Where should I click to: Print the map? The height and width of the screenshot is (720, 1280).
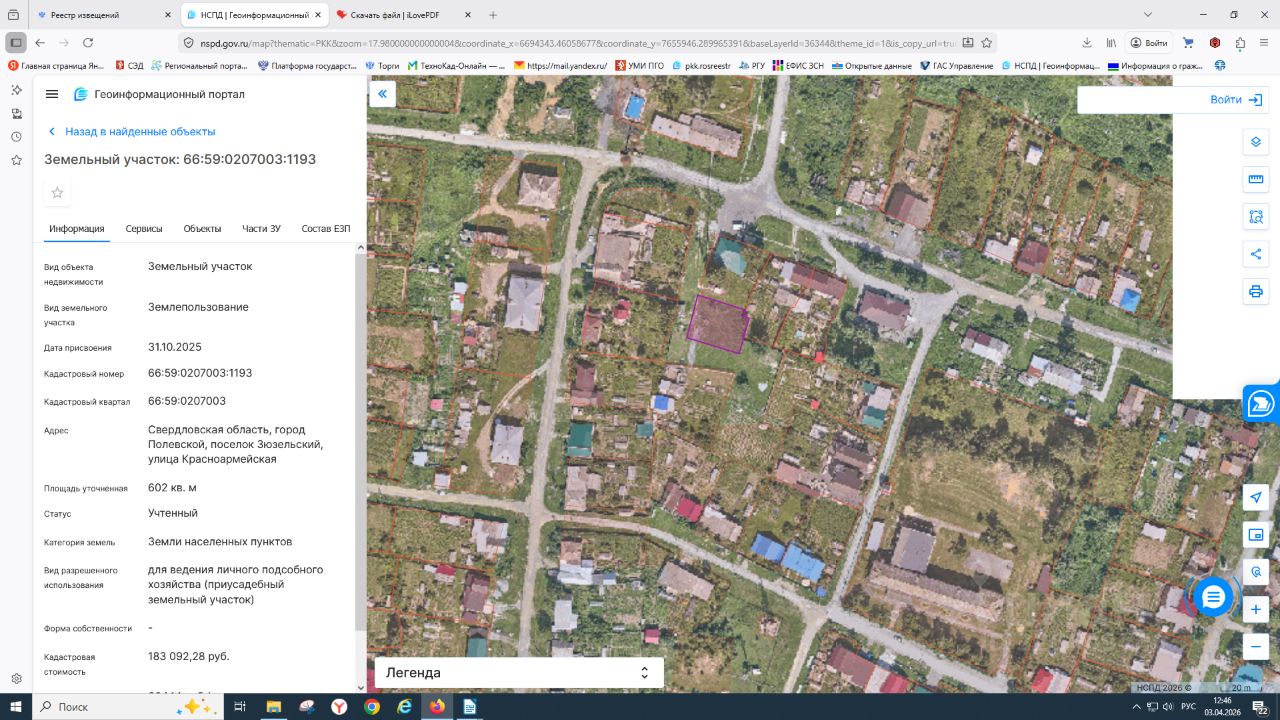click(x=1256, y=291)
